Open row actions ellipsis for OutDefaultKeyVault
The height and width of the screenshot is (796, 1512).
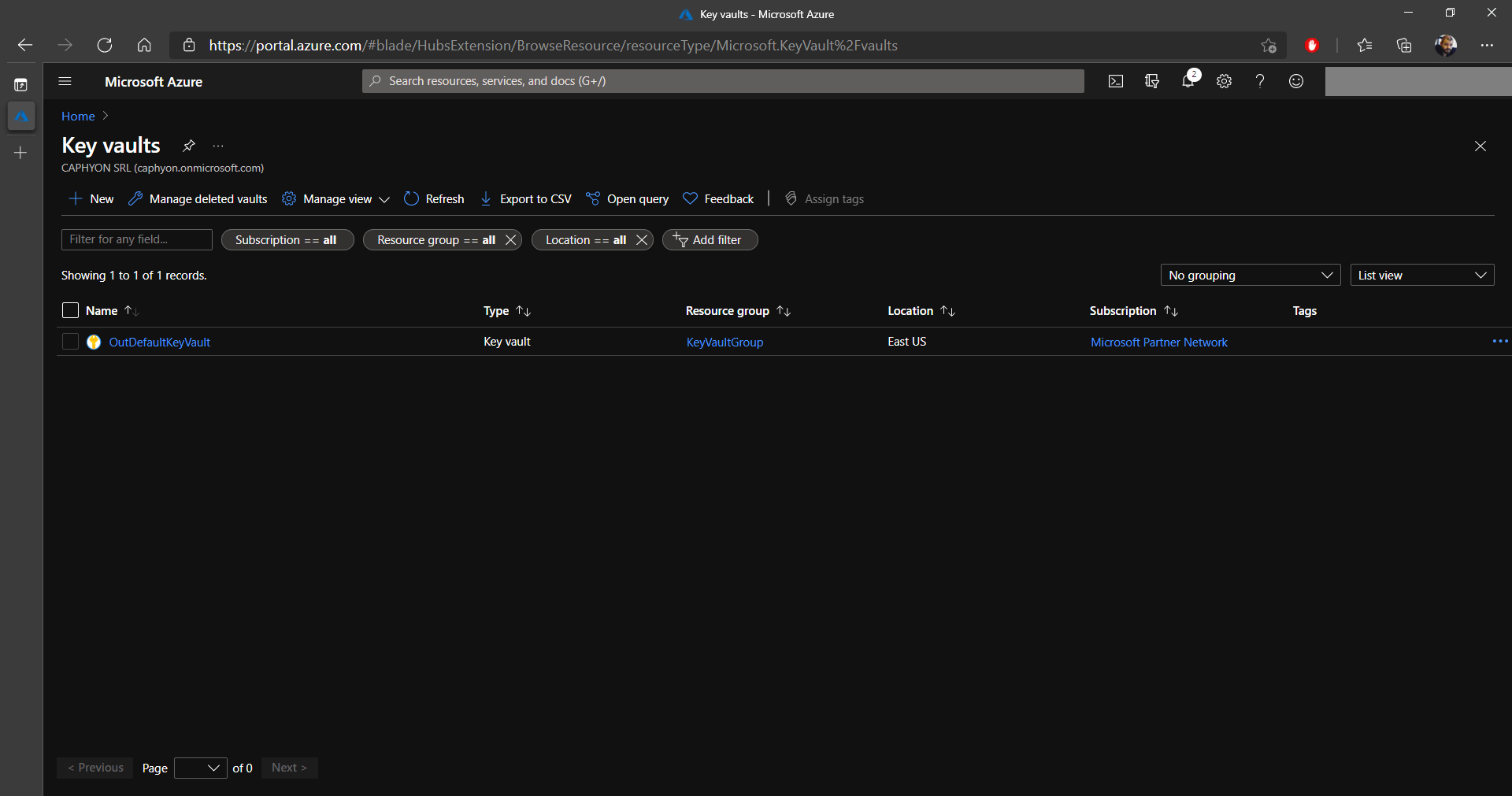(1500, 342)
